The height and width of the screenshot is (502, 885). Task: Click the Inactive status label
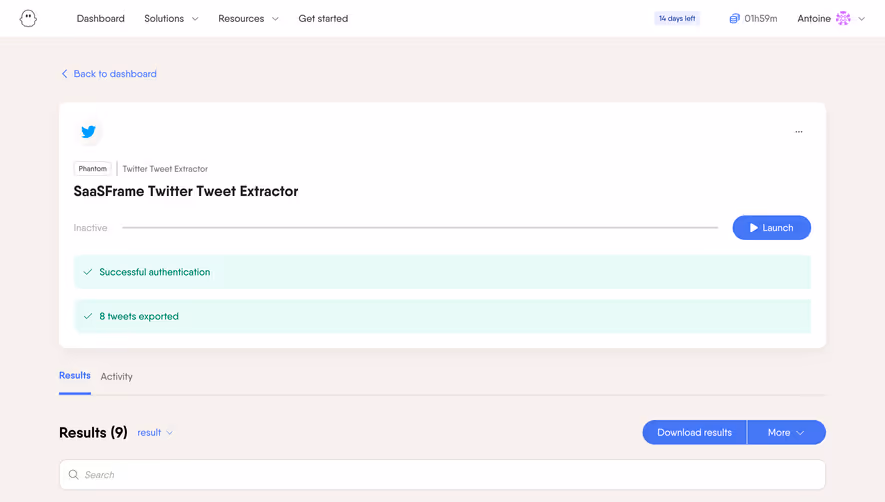[90, 228]
